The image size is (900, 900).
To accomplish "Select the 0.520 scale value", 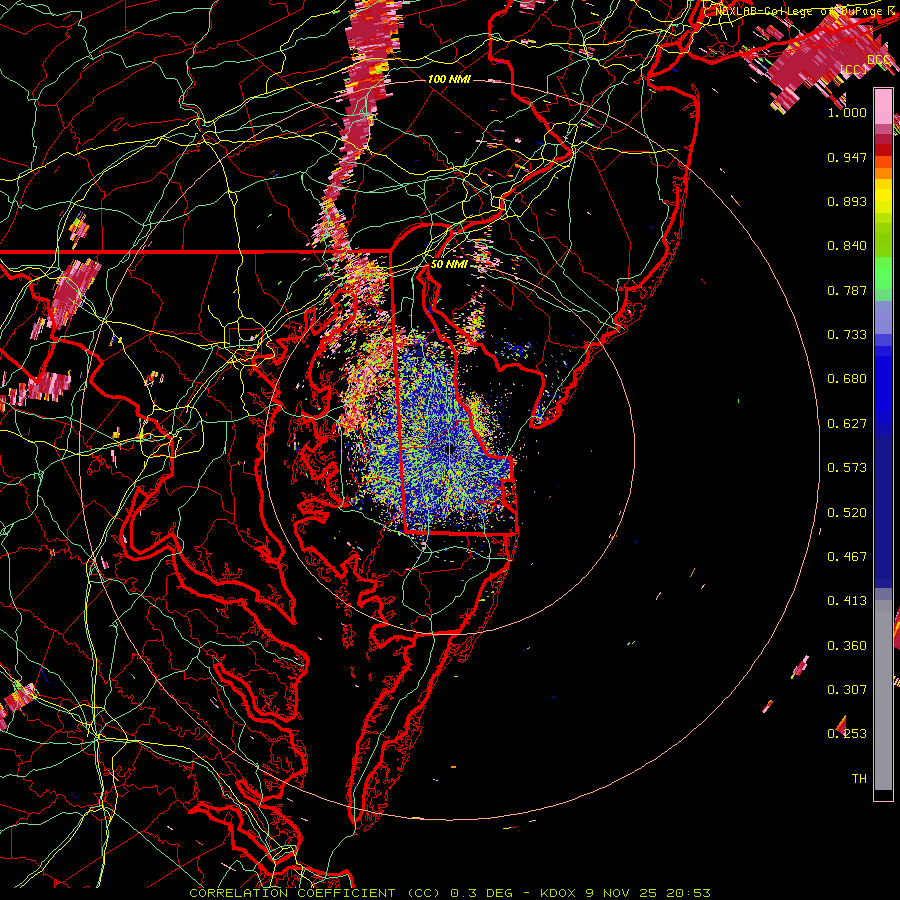I will (847, 513).
